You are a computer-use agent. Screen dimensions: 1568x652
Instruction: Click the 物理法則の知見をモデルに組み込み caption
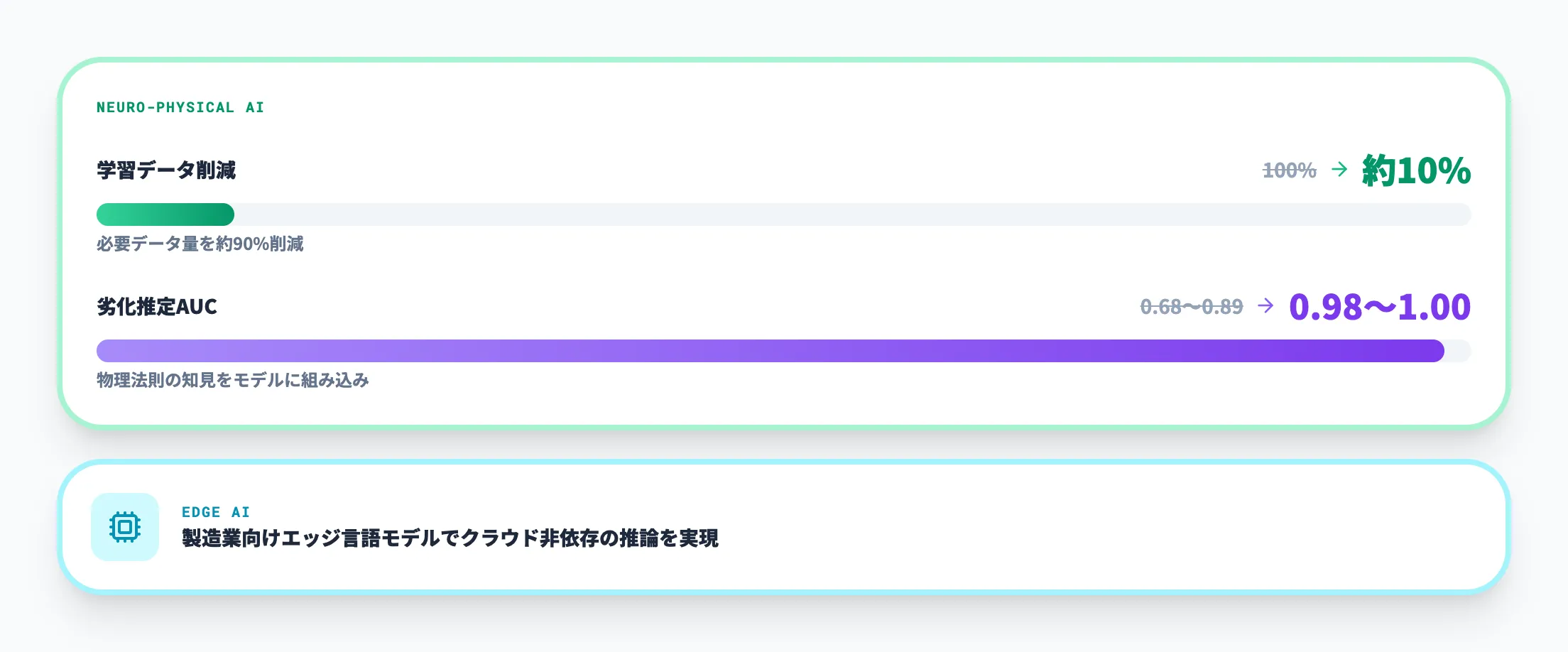click(233, 381)
